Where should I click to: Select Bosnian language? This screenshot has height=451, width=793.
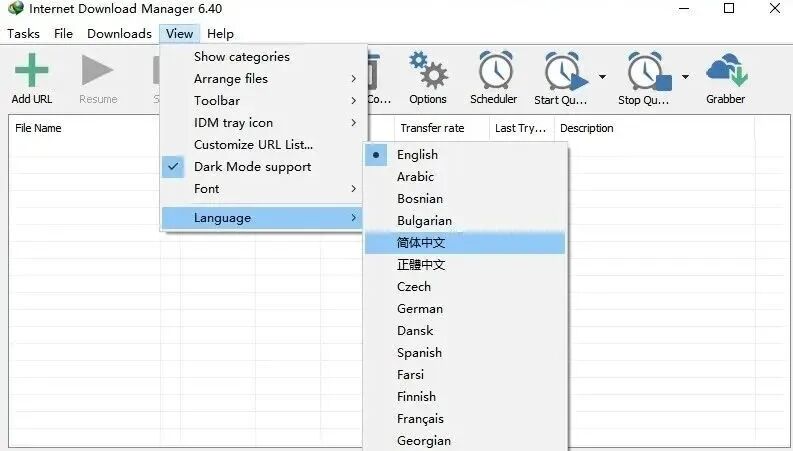point(465,199)
